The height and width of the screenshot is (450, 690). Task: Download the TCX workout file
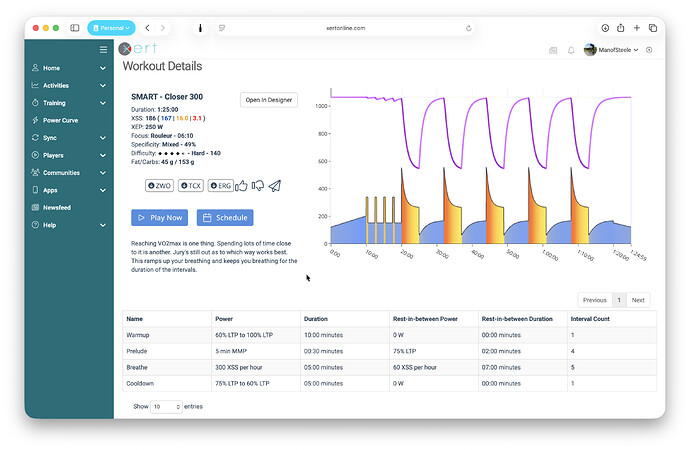pos(191,186)
